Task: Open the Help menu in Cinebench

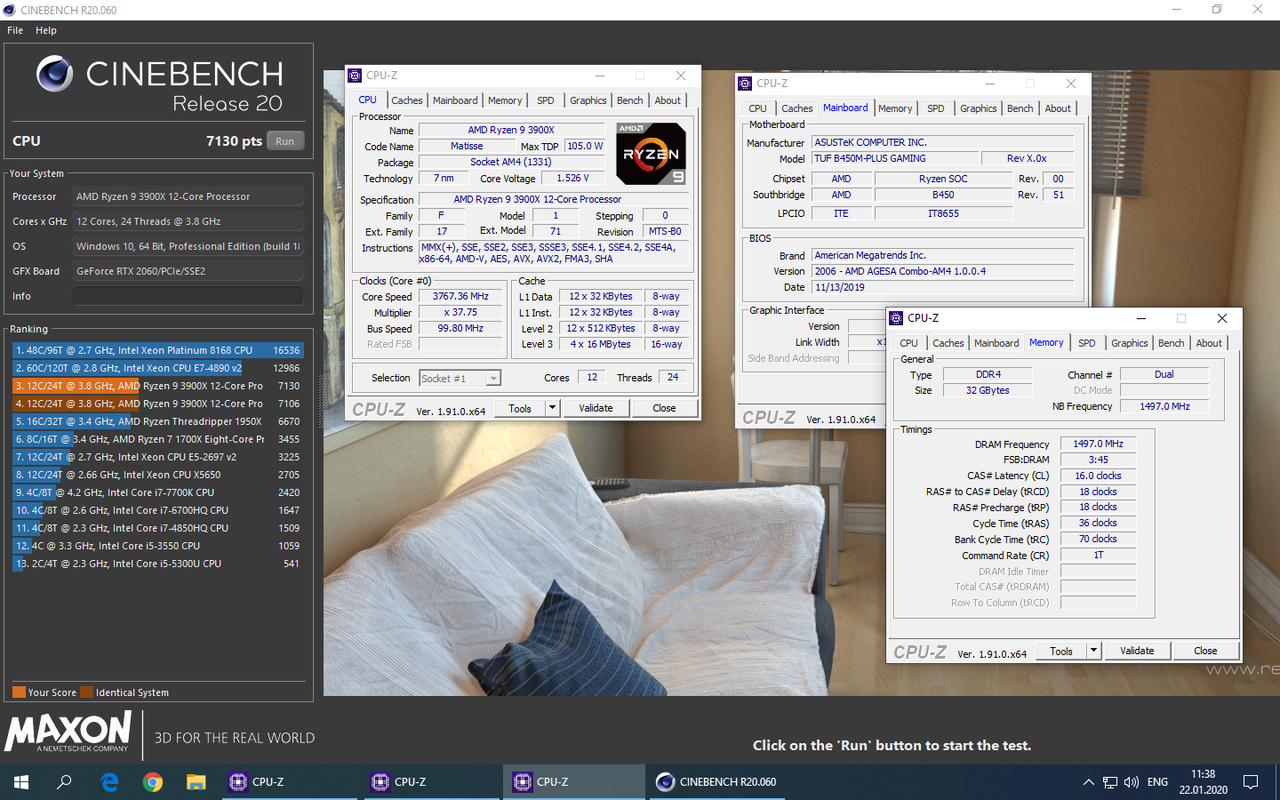Action: click(x=46, y=30)
